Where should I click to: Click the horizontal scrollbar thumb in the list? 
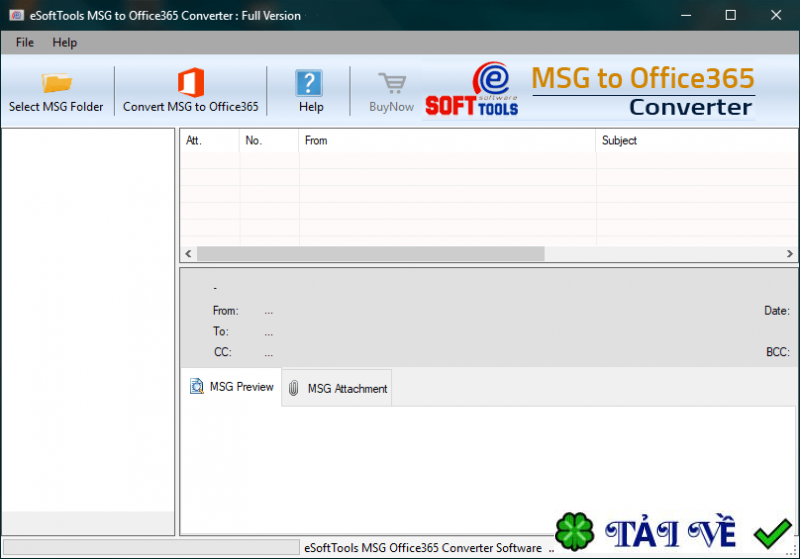point(370,253)
